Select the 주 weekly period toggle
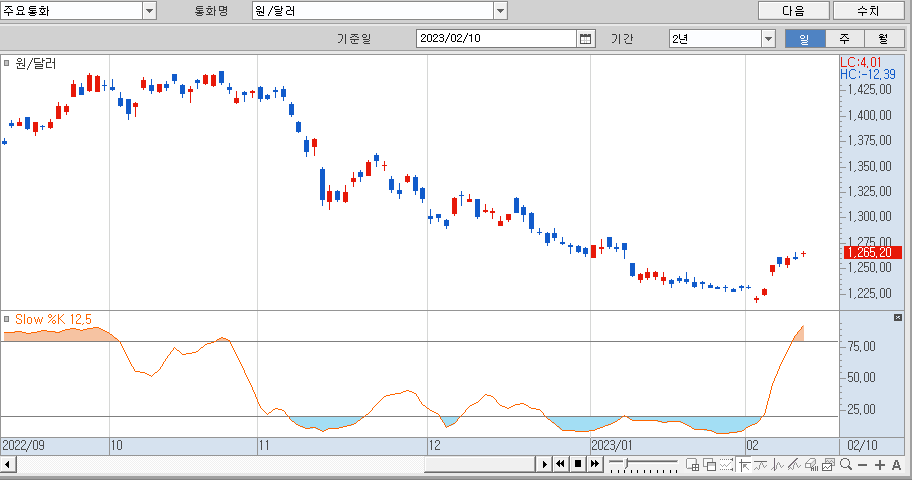Screen dimensions: 912x480 point(844,38)
